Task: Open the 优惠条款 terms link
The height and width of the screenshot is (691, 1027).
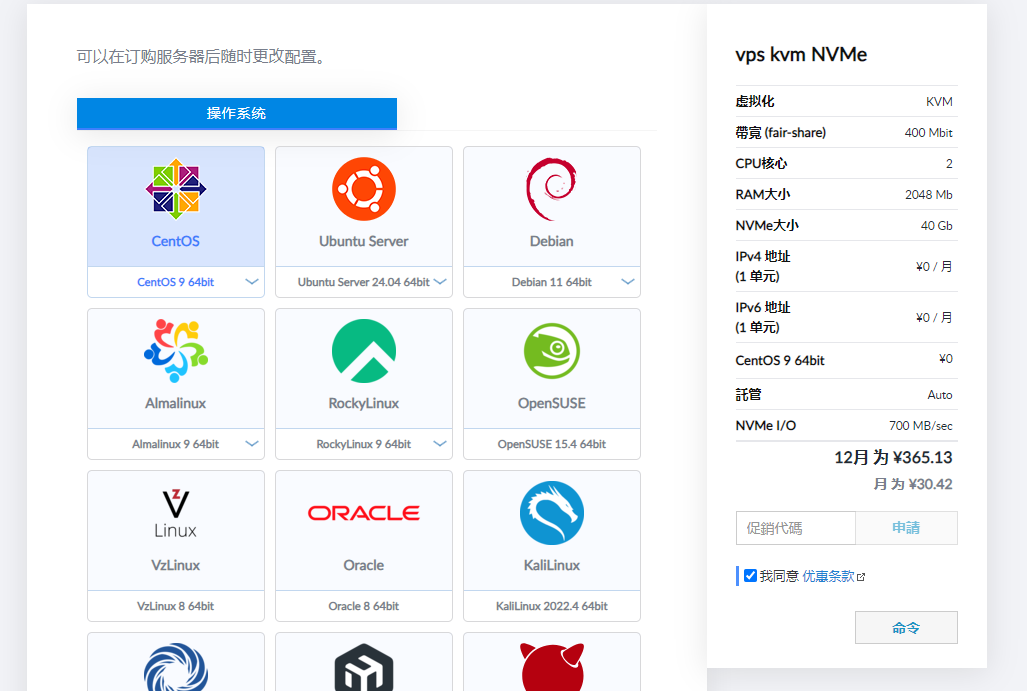Action: pyautogui.click(x=828, y=576)
